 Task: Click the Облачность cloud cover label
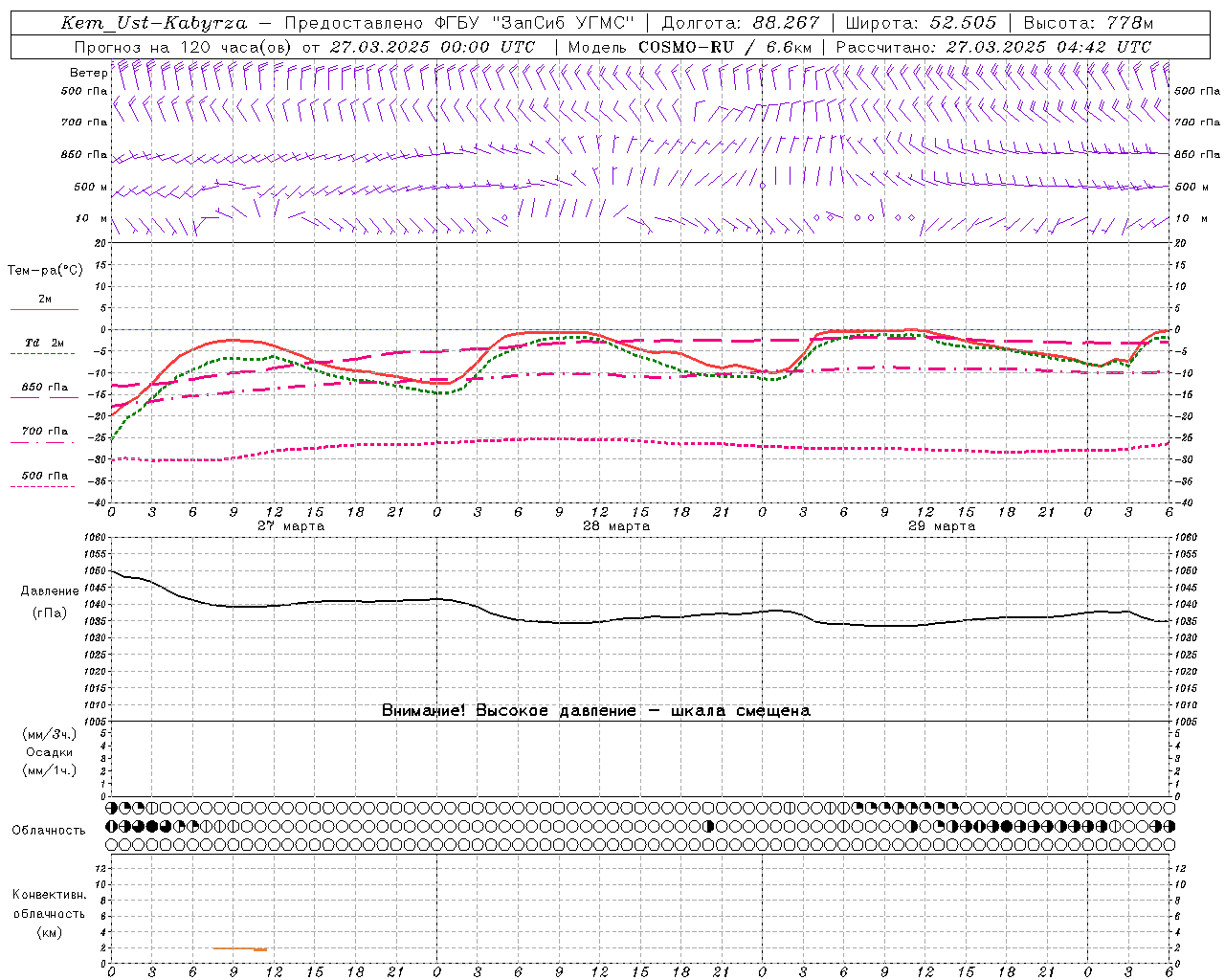(49, 830)
